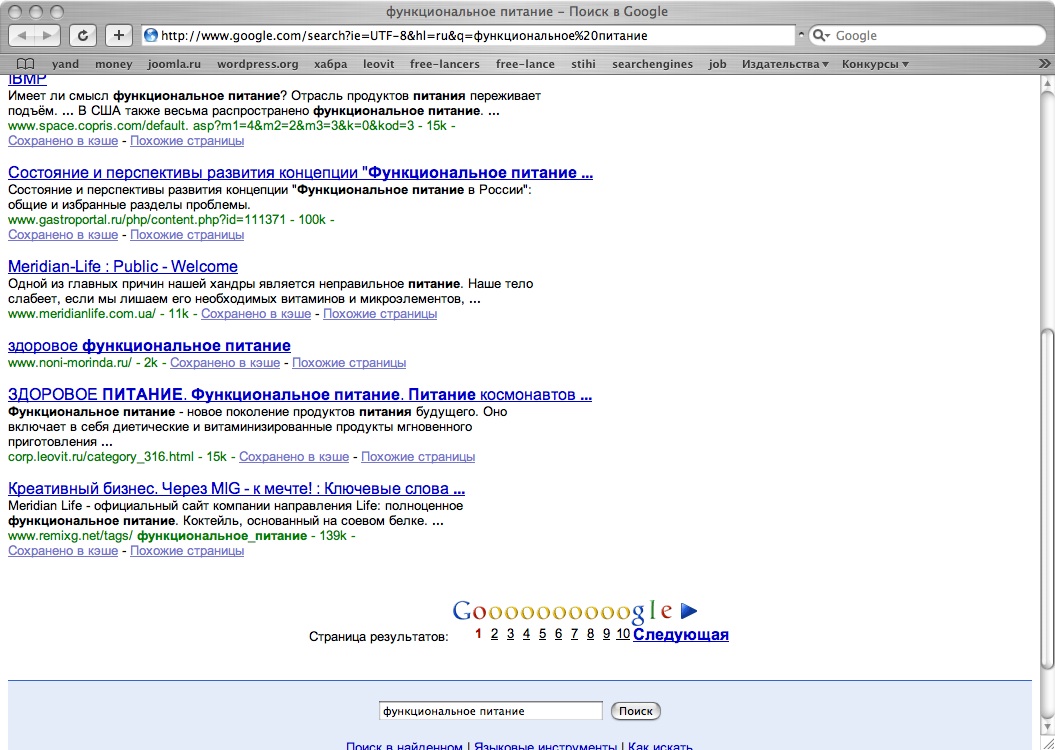Add a bookmark with the plus button
Viewport: 1055px width, 750px height.
point(118,36)
